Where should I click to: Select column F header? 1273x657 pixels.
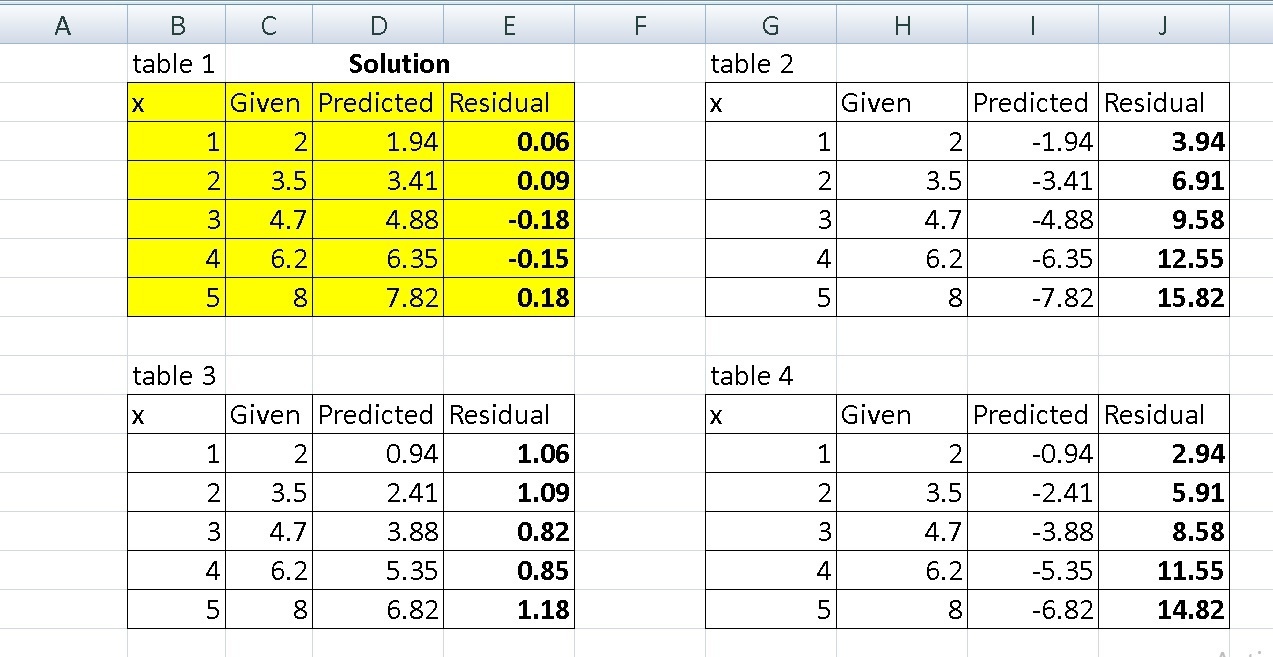pos(640,27)
